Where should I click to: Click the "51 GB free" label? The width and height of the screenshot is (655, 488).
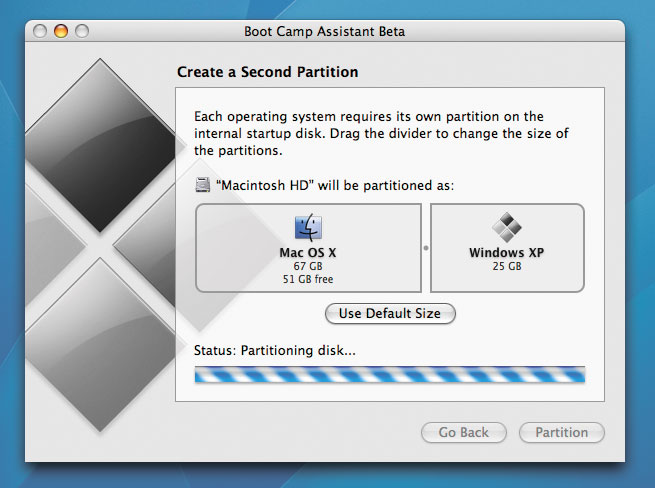pyautogui.click(x=308, y=279)
